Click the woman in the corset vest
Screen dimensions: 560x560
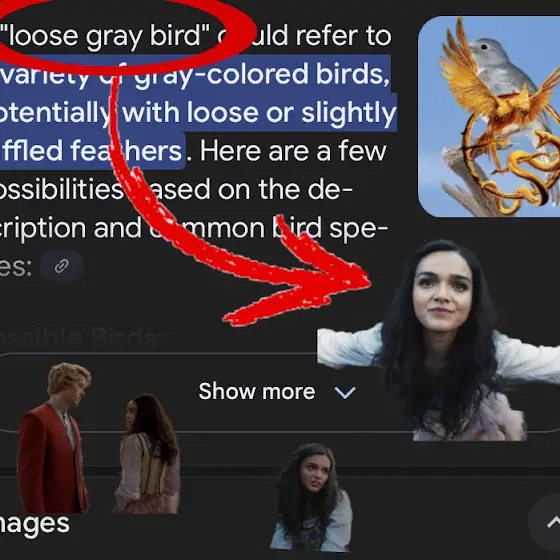(148, 454)
